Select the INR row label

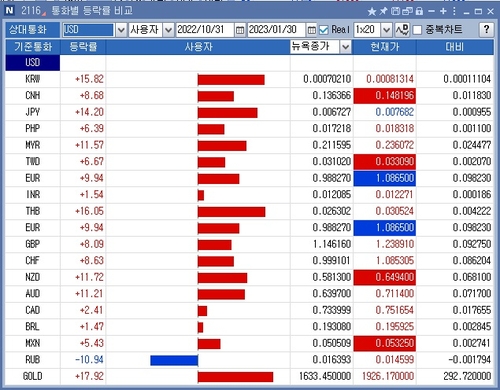(33, 195)
